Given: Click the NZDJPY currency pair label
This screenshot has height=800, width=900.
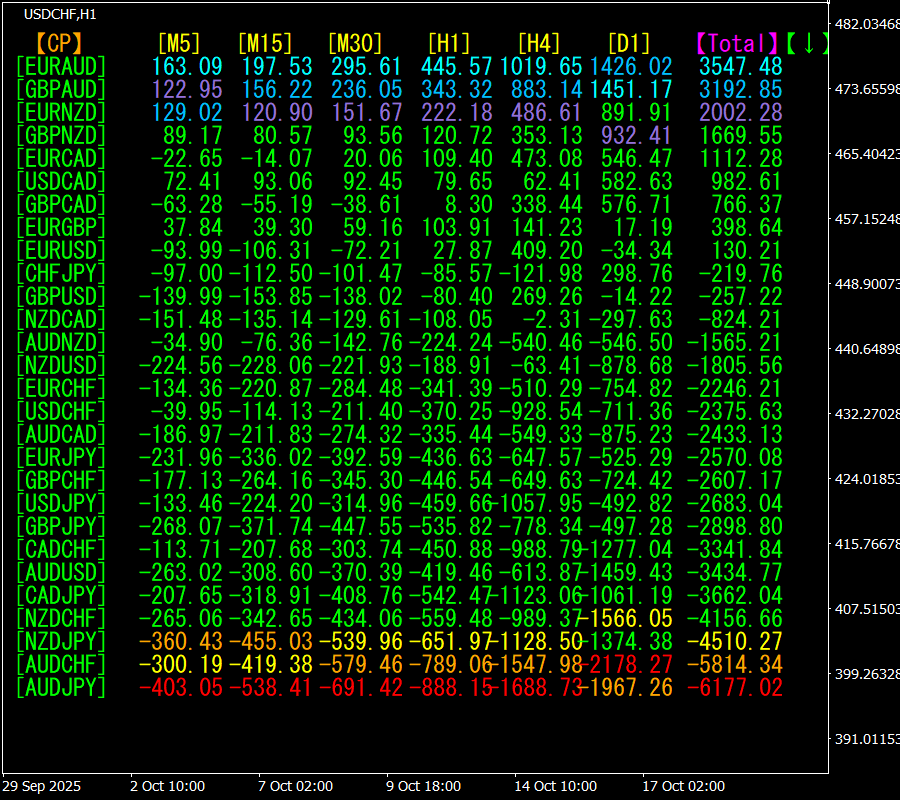Looking at the screenshot, I should [x=61, y=641].
